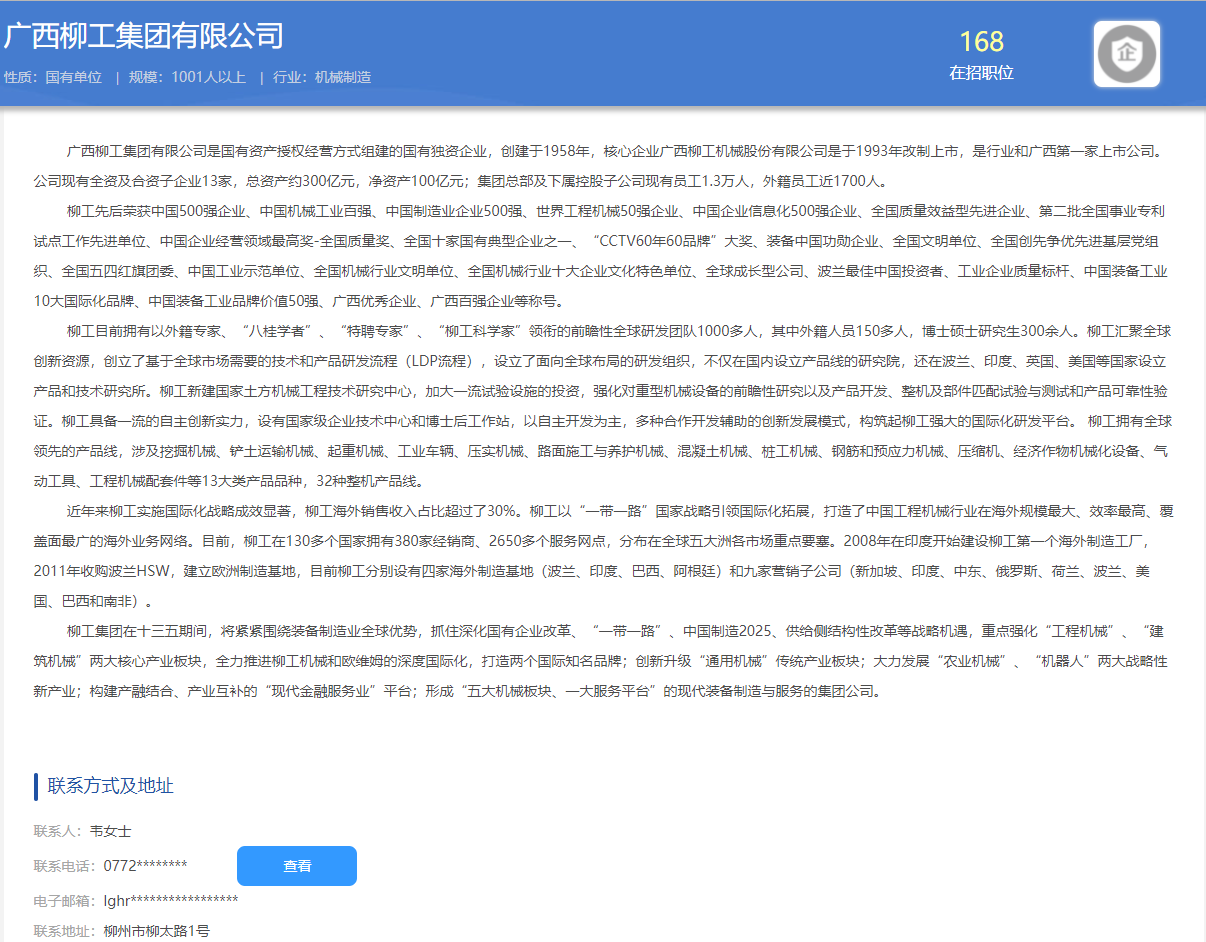This screenshot has width=1206, height=942.
Task: Click the company logo placeholder icon
Action: point(1127,54)
